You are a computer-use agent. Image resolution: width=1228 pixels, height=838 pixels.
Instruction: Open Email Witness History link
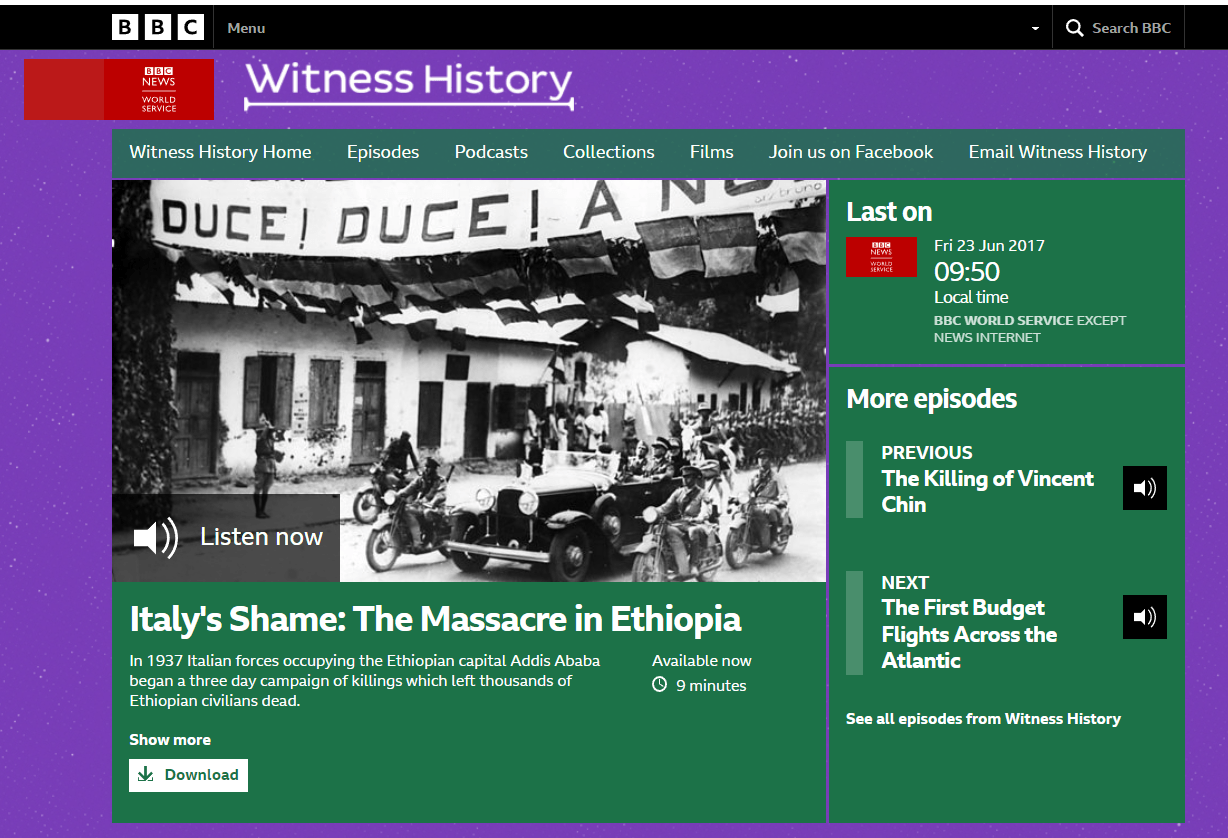[1058, 152]
